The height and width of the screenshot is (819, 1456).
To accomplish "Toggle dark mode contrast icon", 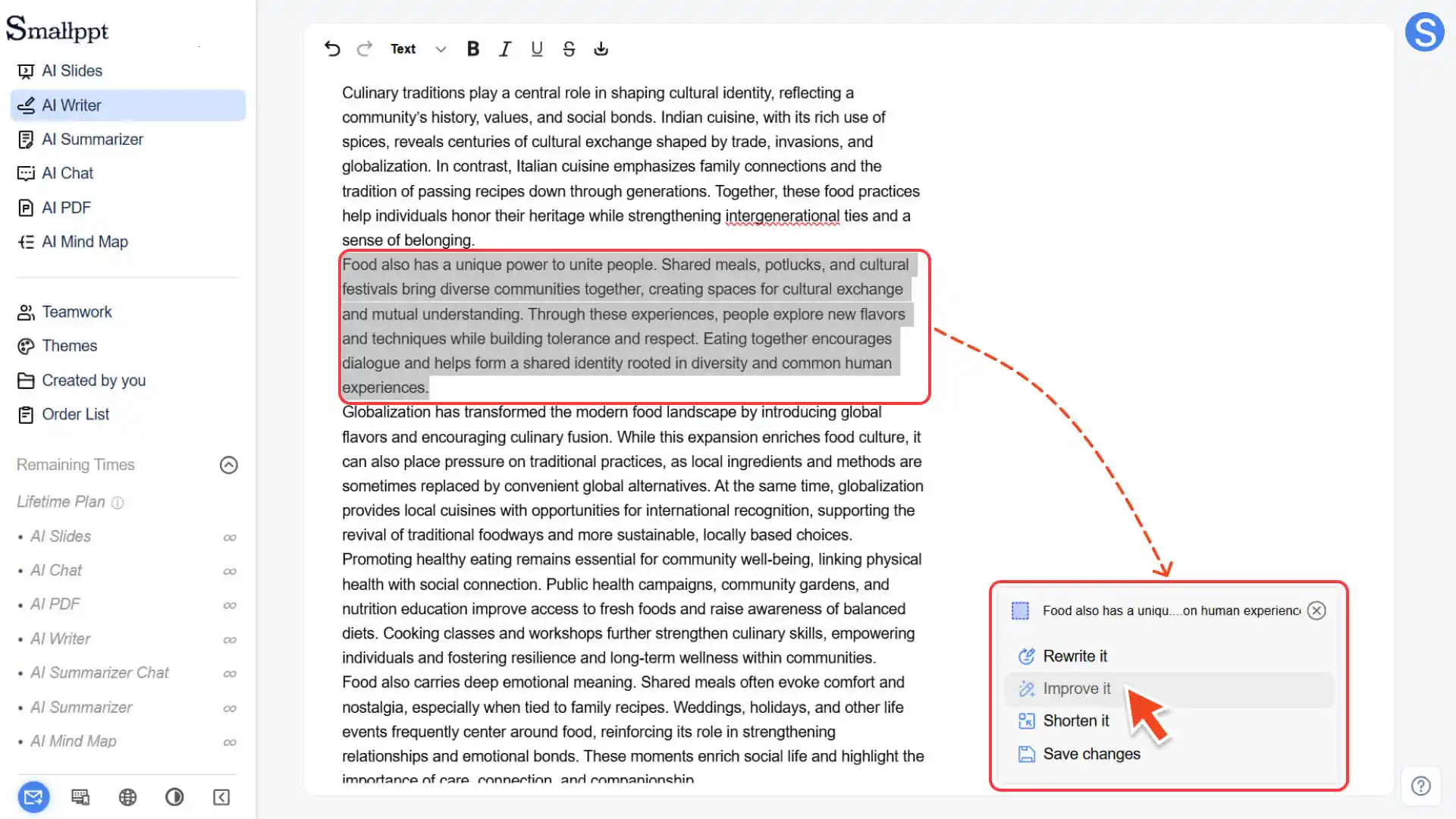I will click(174, 797).
